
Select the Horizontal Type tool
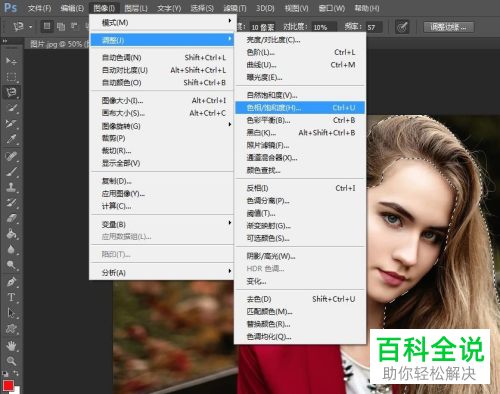pos(11,297)
